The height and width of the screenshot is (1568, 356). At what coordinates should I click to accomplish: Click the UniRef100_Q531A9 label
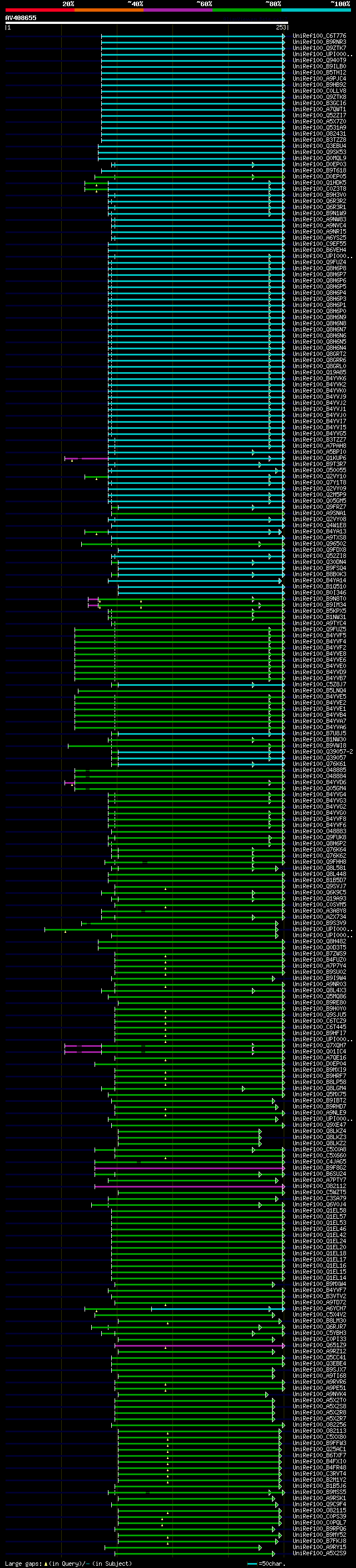(319, 127)
